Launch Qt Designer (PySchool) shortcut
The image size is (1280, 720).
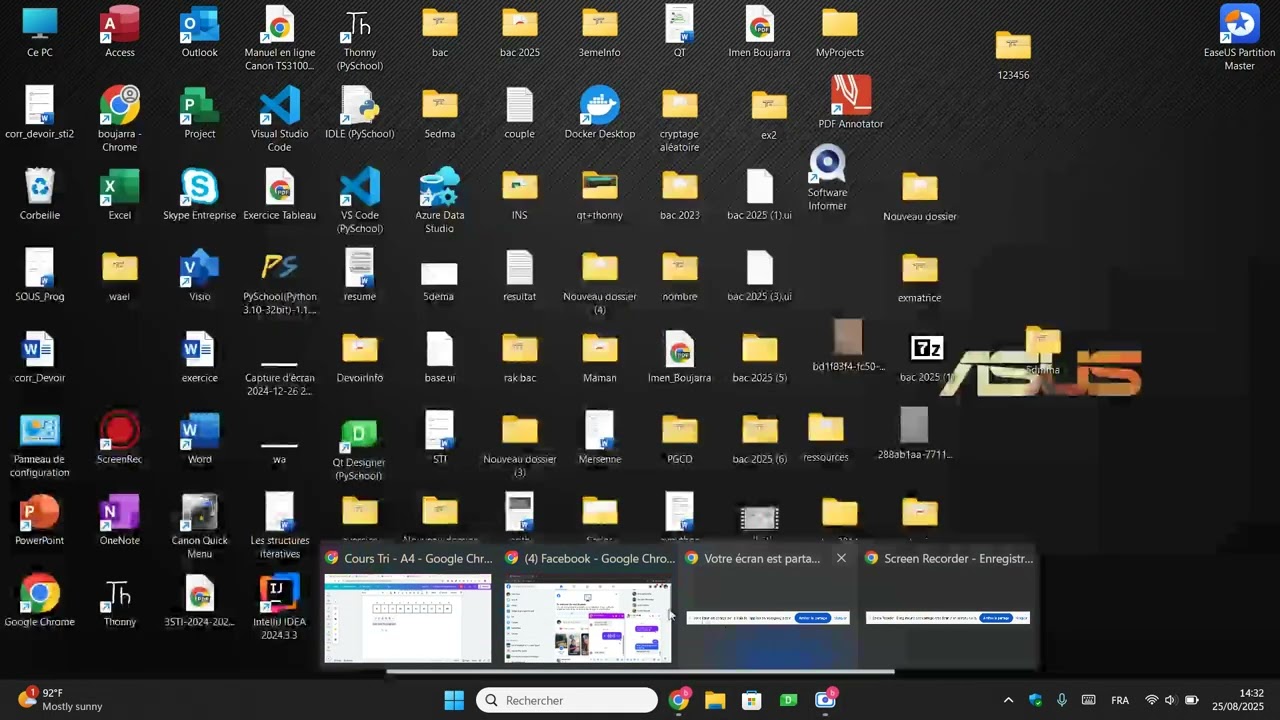360,449
